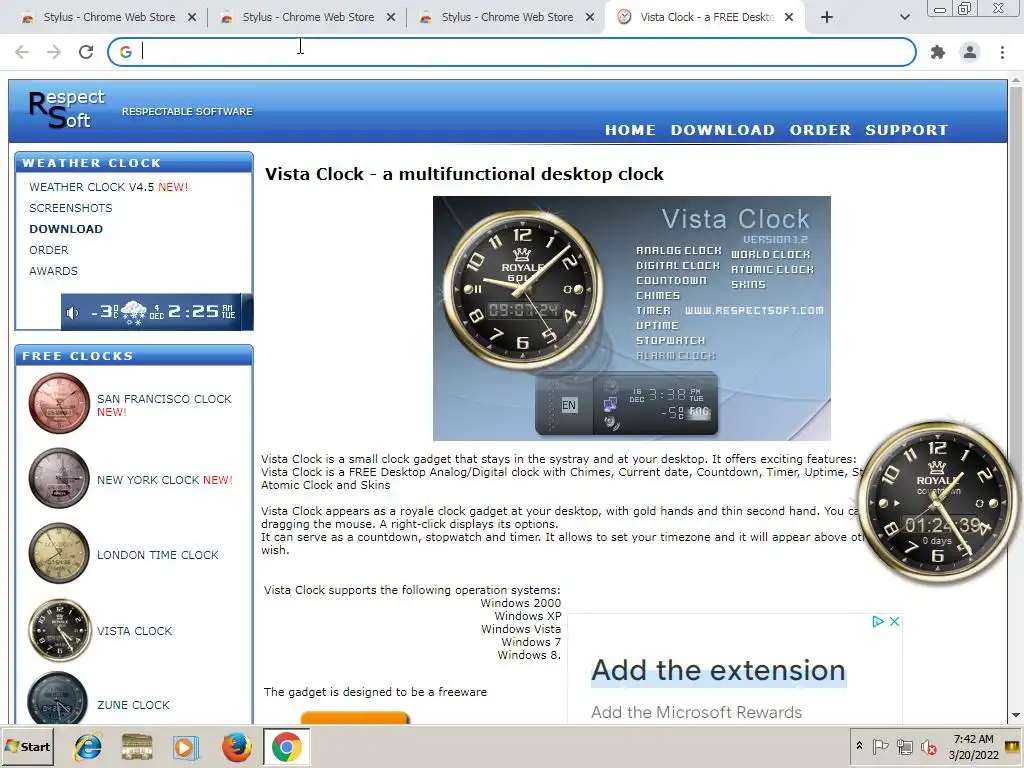The width and height of the screenshot is (1024, 768).
Task: Click Add the extension ad headline
Action: 718,671
